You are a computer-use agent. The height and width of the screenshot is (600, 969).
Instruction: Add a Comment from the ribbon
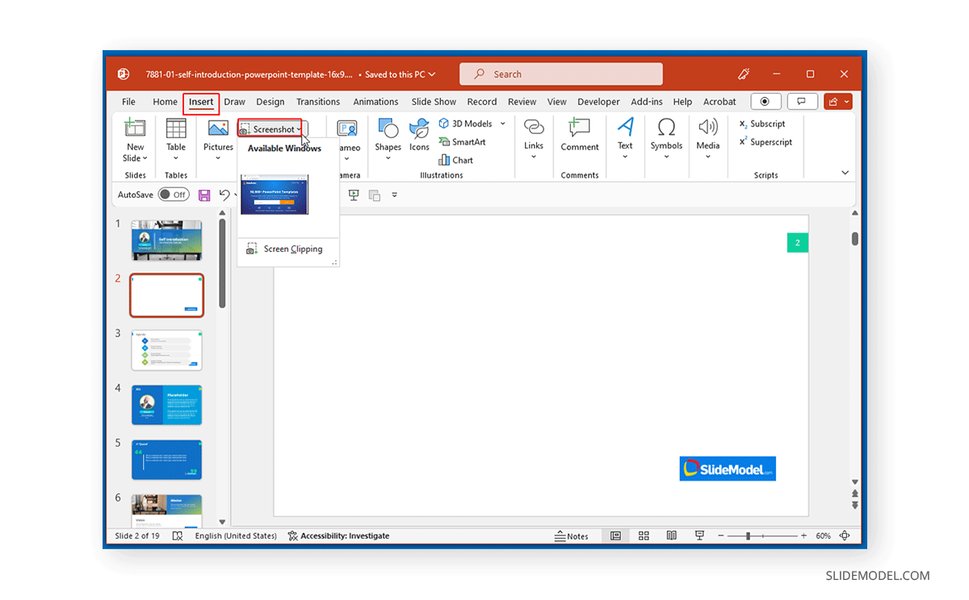(579, 136)
